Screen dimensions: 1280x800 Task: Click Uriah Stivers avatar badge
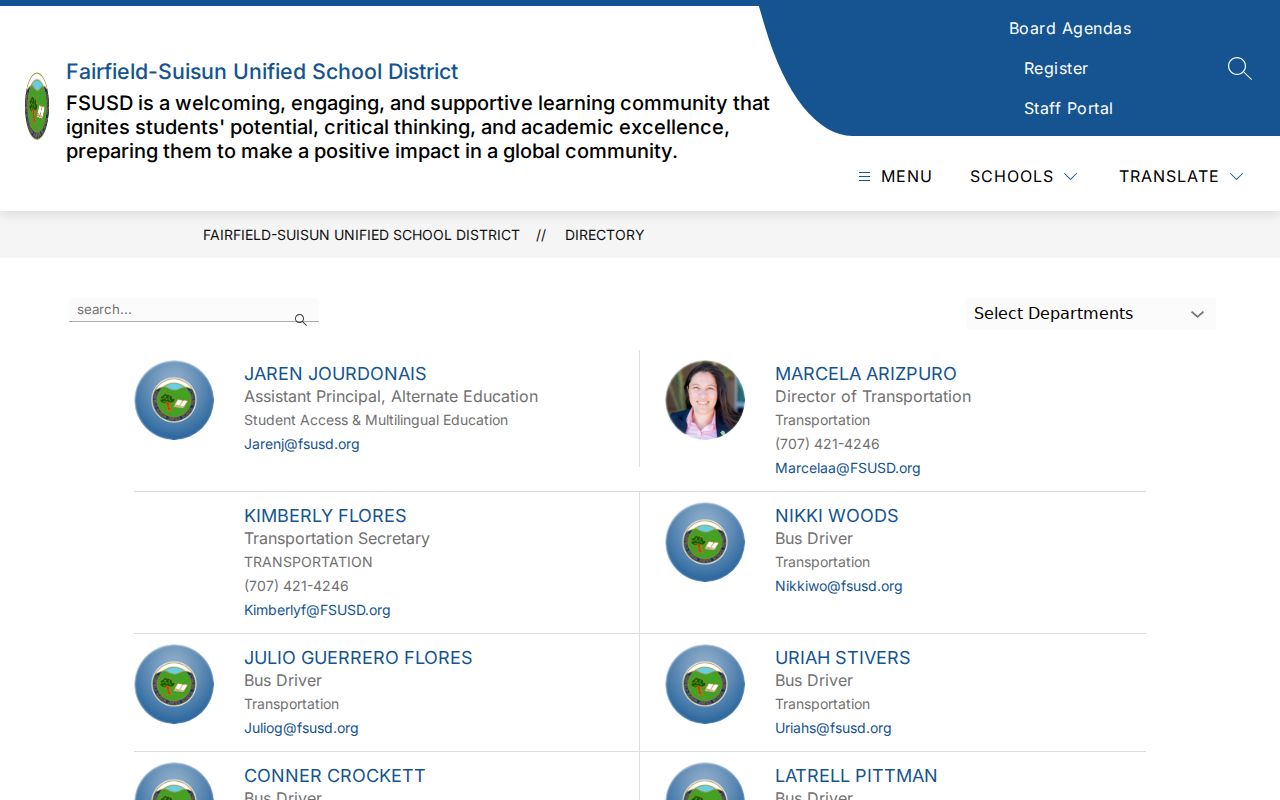(x=705, y=684)
